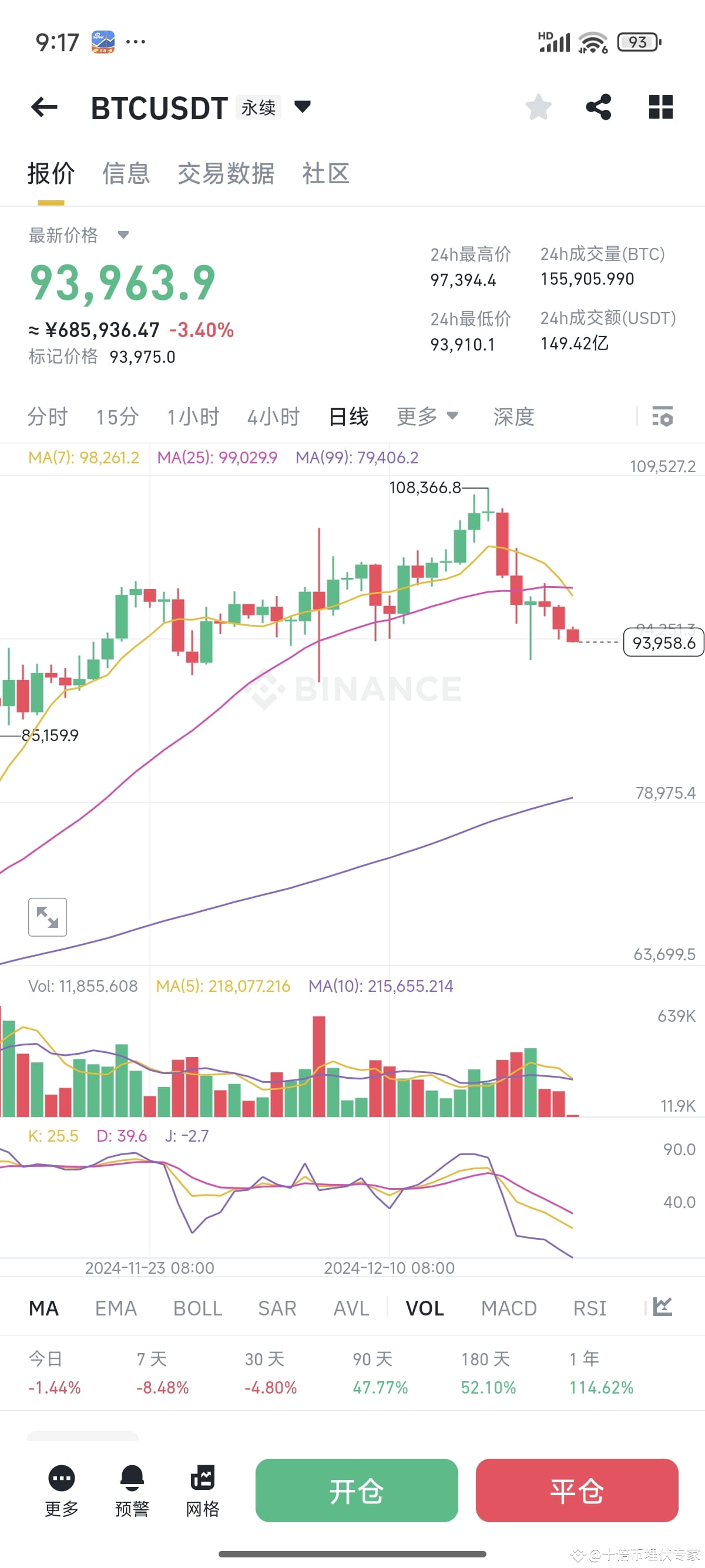The image size is (705, 1568).
Task: Enable the RSI indicator
Action: click(x=589, y=1308)
